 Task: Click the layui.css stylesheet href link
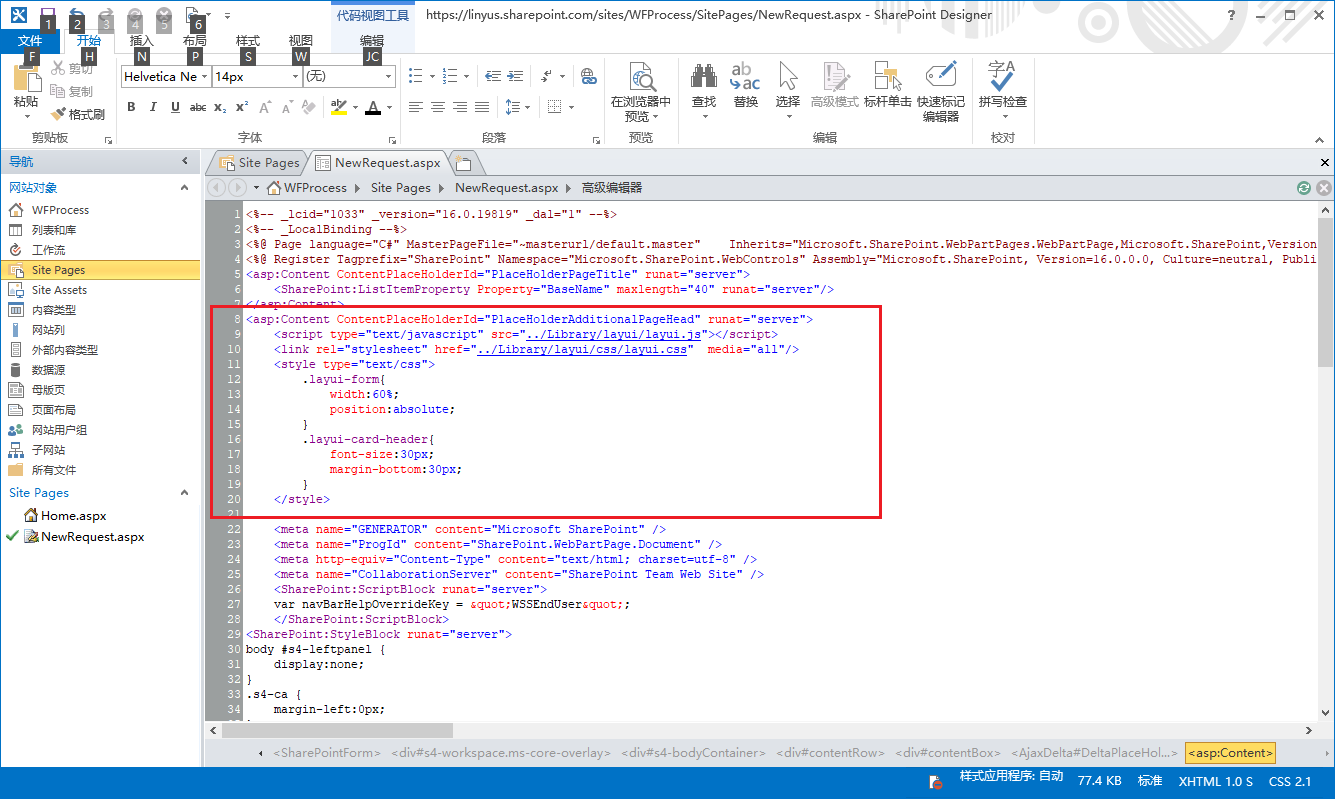582,349
